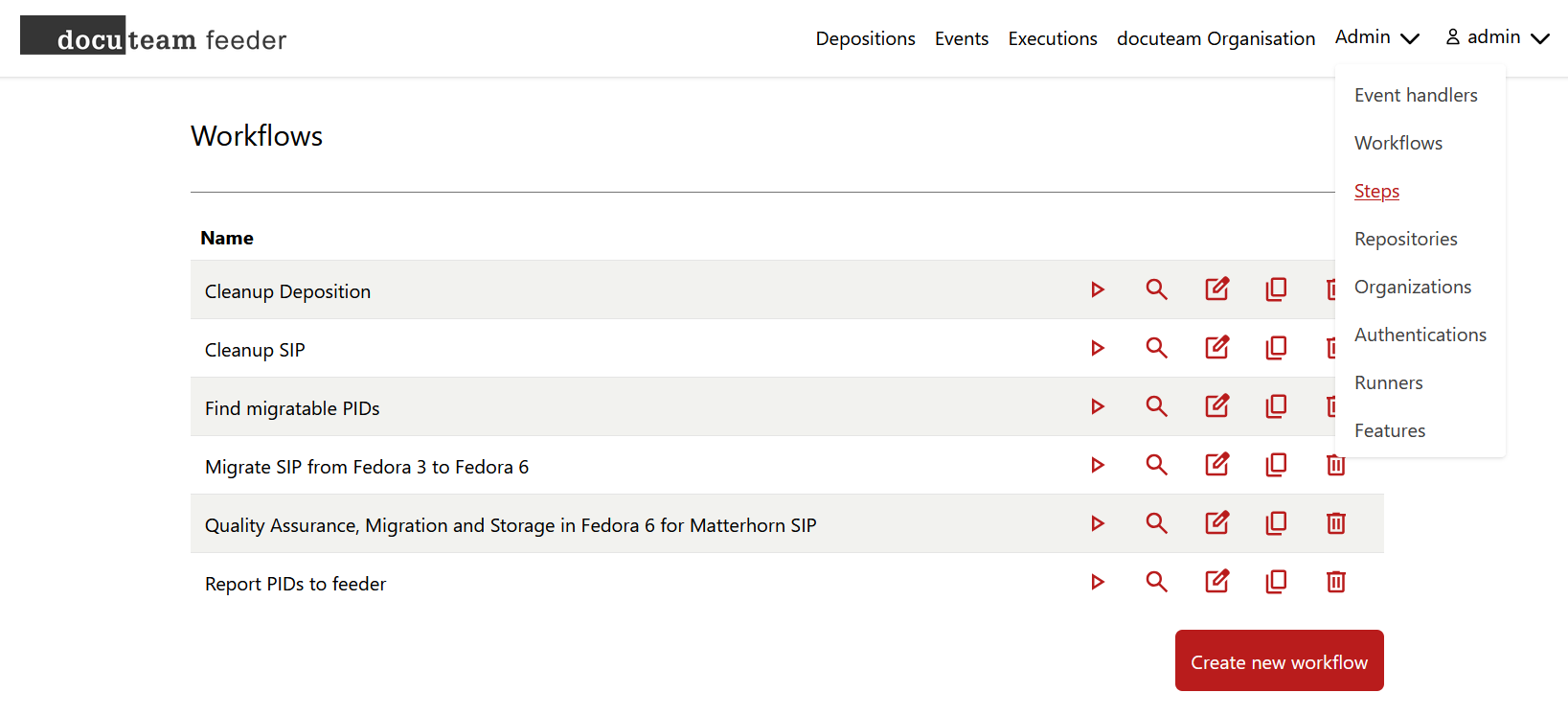Edit the Cleanup Deposition workflow

point(1217,289)
